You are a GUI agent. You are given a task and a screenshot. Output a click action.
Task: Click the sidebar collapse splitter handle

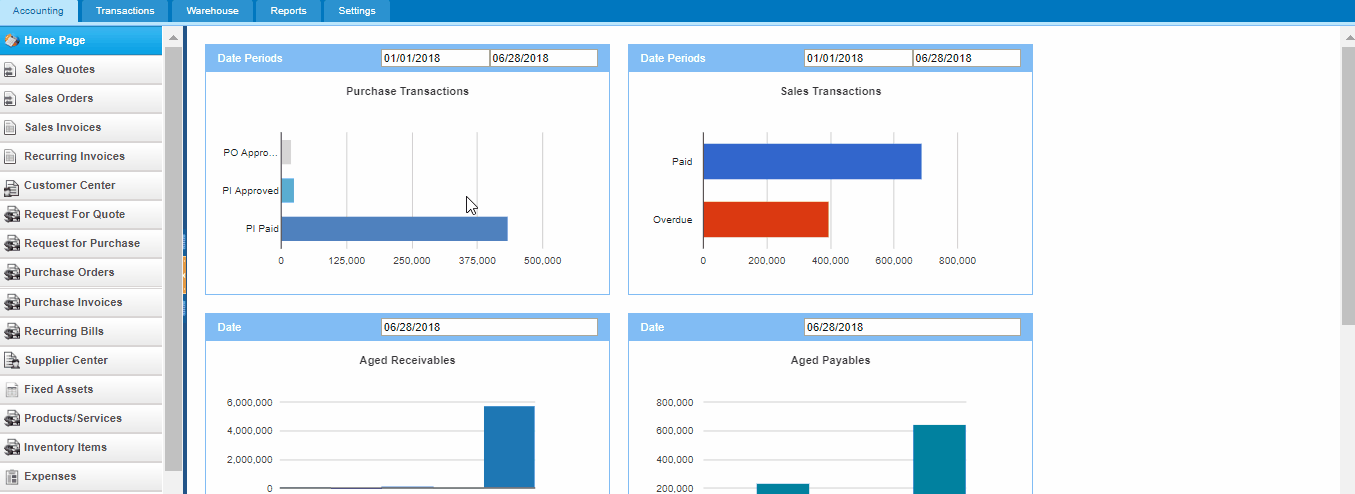(184, 275)
